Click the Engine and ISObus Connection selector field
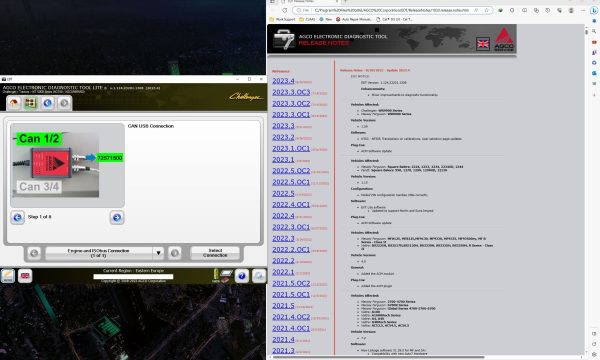 [99, 253]
